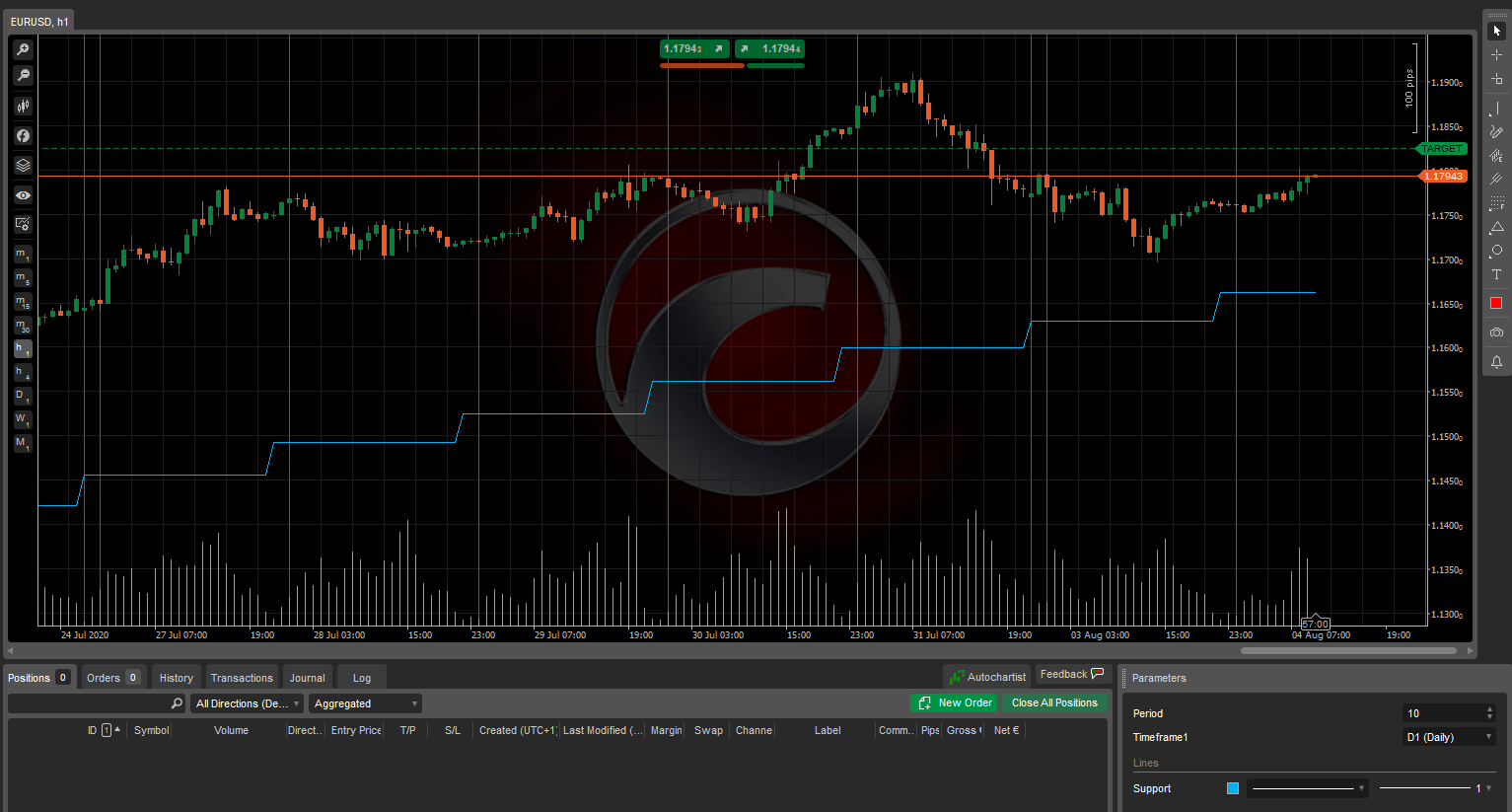Click the search magnifier icon
1512x812 pixels.
(177, 703)
